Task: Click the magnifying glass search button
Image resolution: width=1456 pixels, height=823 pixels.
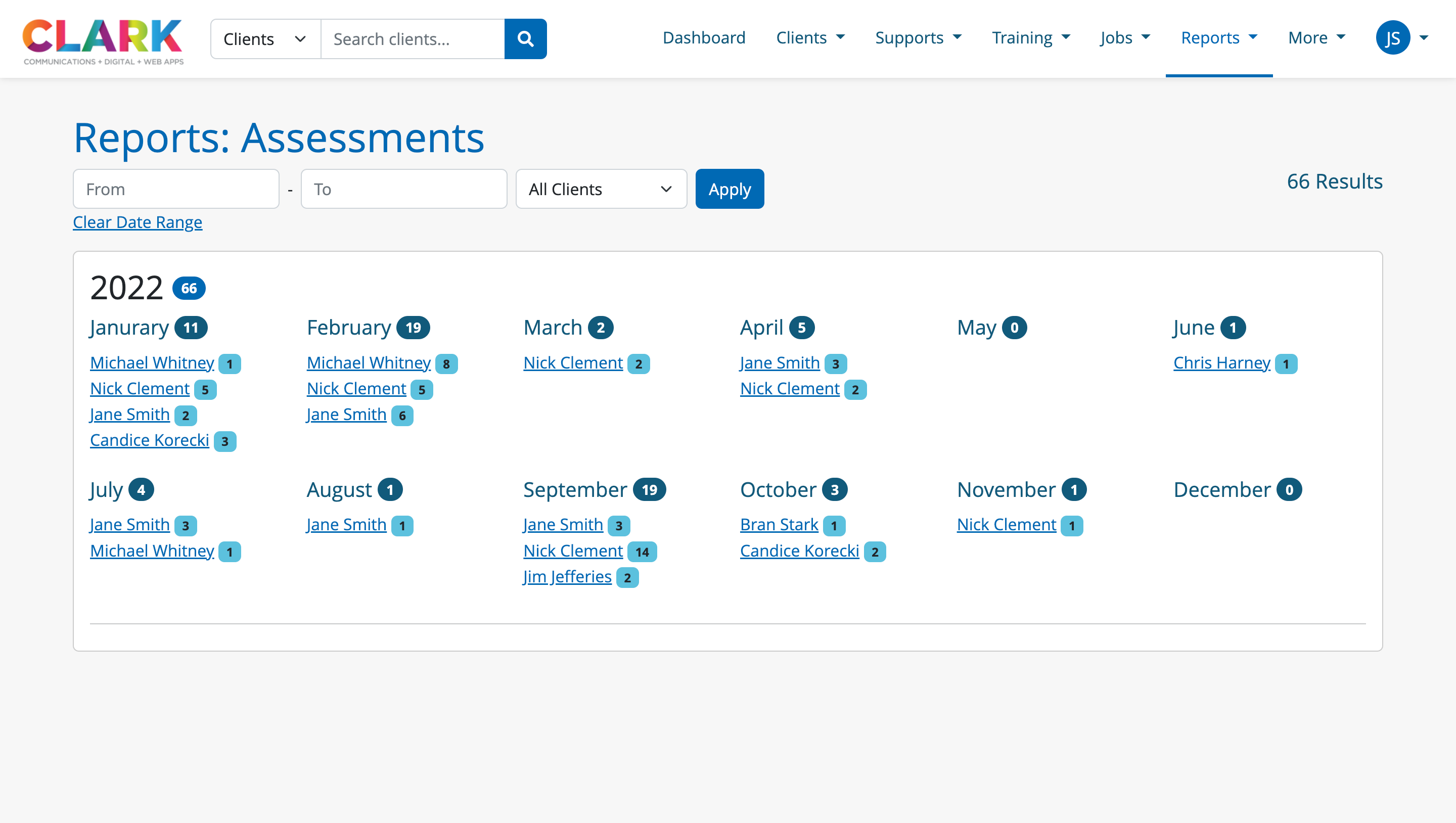Action: point(525,39)
